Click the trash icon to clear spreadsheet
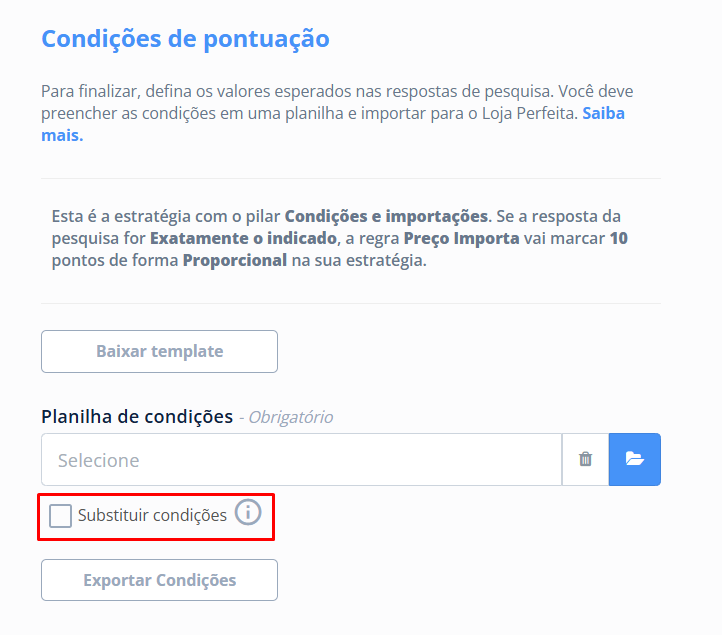 pos(585,460)
